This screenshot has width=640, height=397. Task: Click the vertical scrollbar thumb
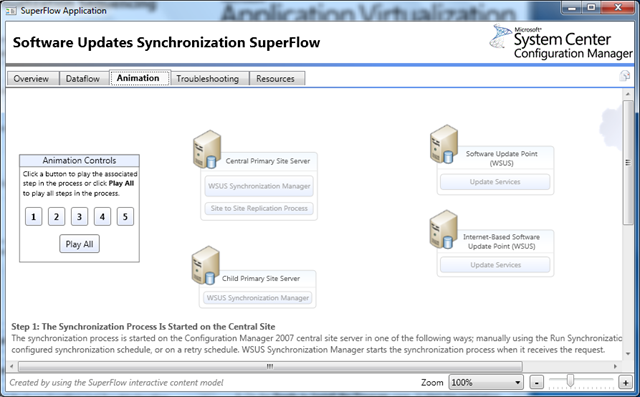[628, 162]
